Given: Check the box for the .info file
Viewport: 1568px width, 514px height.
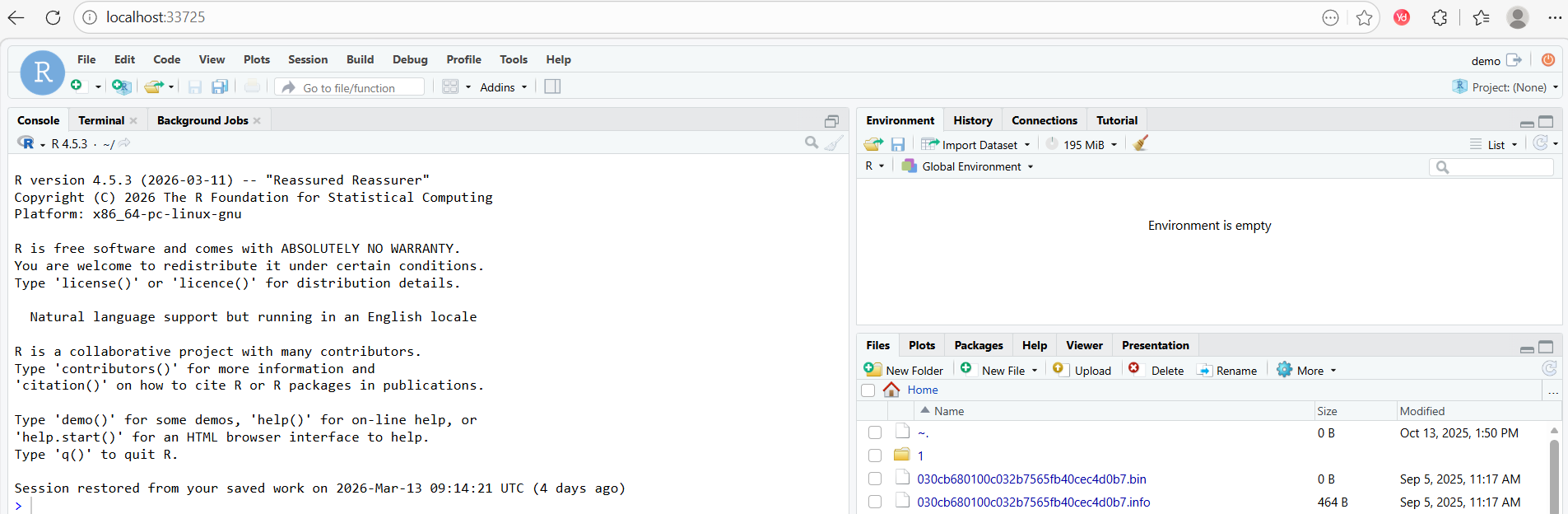Looking at the screenshot, I should 875,502.
